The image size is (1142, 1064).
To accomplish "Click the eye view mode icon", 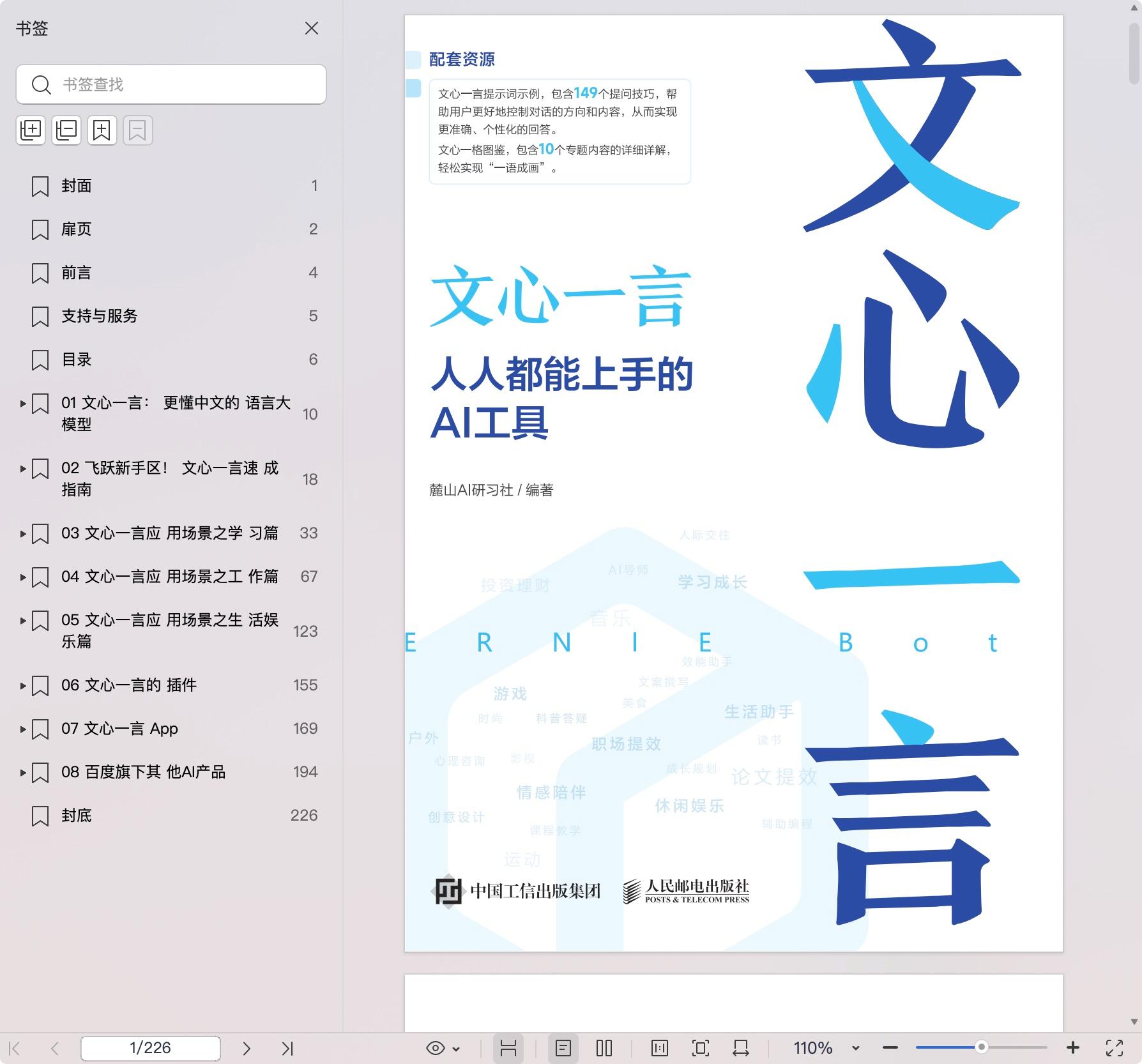I will pos(436,1048).
